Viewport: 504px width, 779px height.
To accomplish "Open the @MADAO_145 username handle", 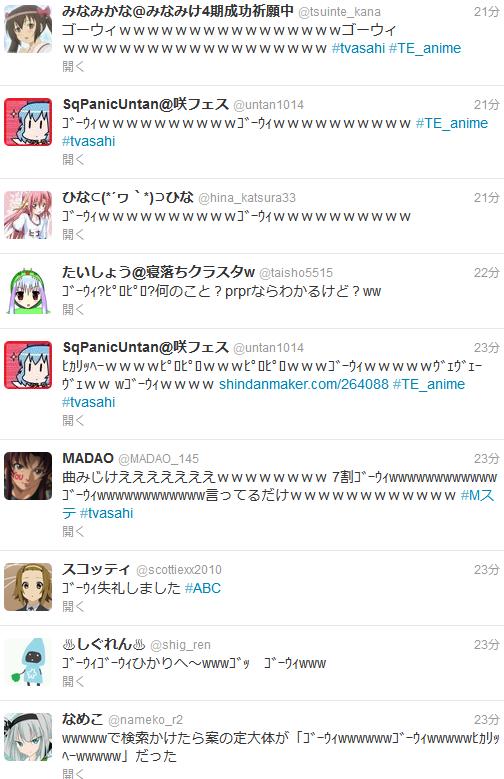I will (159, 459).
